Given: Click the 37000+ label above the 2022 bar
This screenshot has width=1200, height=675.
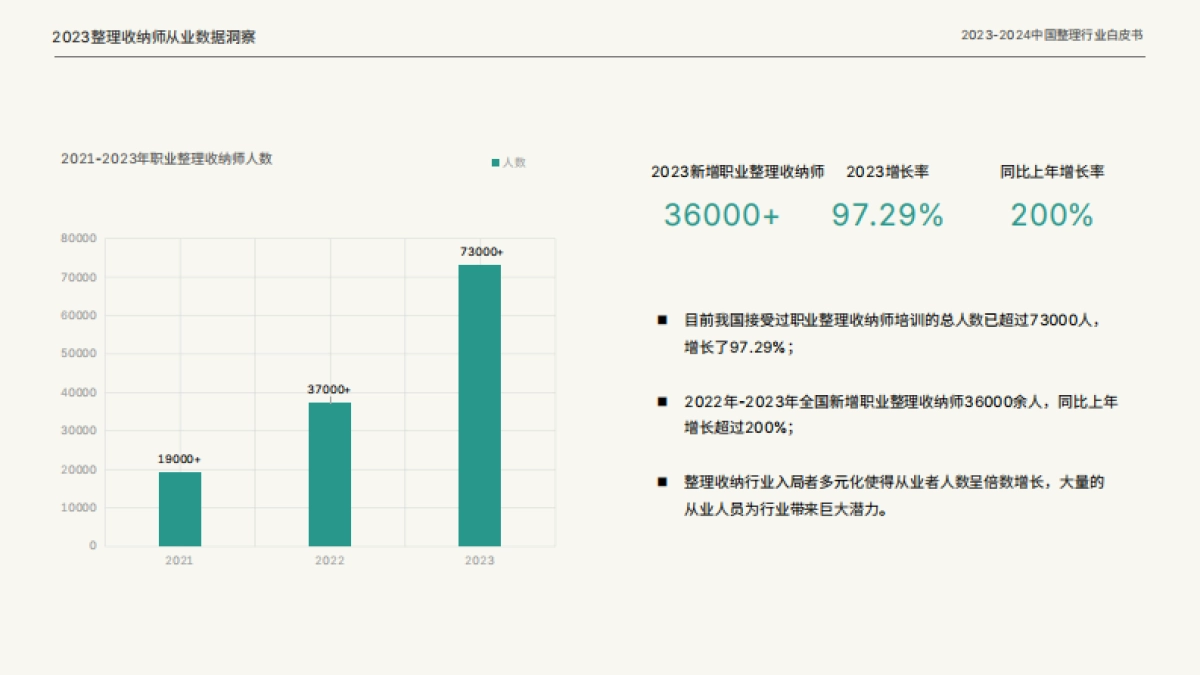Looking at the screenshot, I should tap(328, 392).
